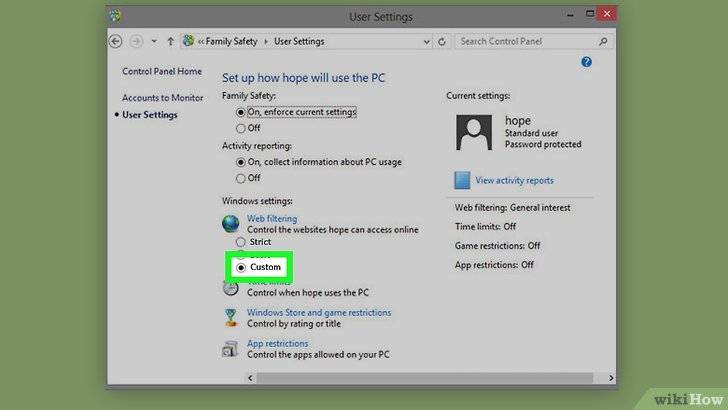Open Help with the blue question mark
Screen dimensions: 728x410
(587, 61)
